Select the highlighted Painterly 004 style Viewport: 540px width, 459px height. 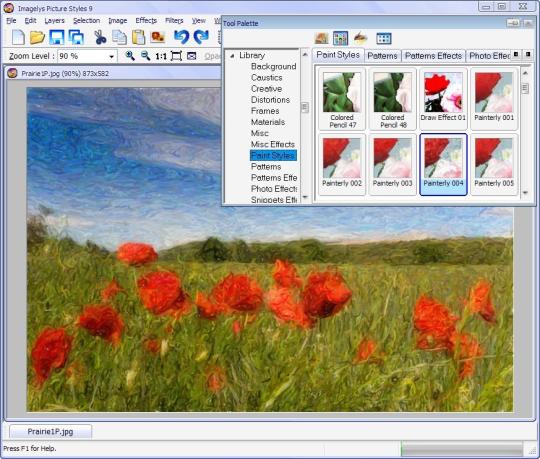[443, 165]
